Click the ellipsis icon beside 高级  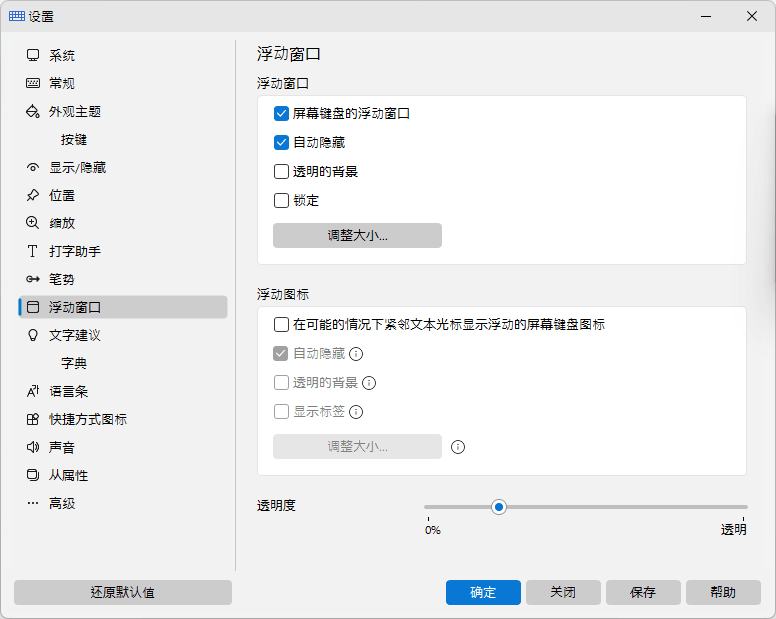pos(33,503)
